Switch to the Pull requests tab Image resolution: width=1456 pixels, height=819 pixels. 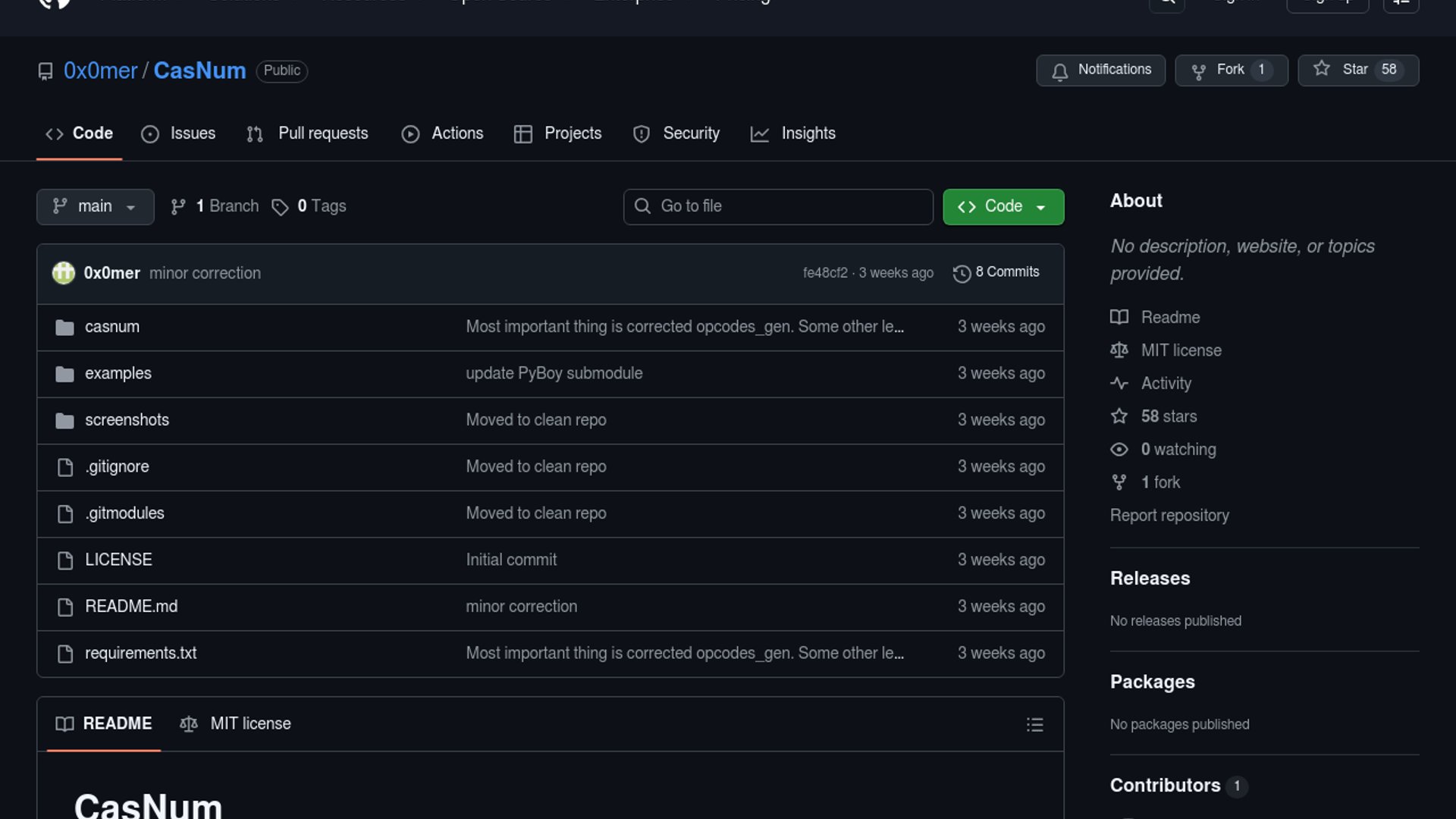click(x=308, y=133)
